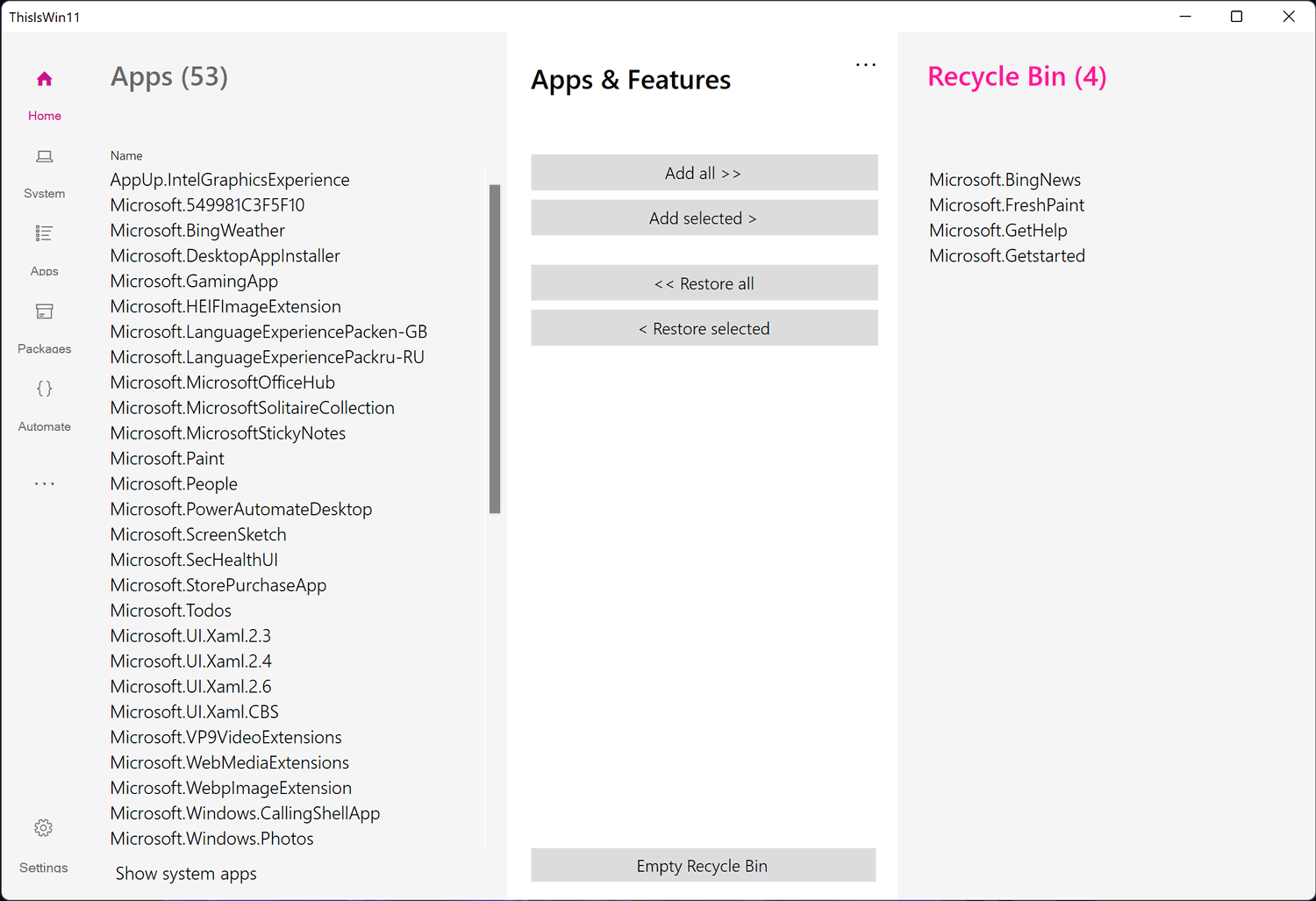Select Microsoft.Todos in the apps list

coord(171,611)
